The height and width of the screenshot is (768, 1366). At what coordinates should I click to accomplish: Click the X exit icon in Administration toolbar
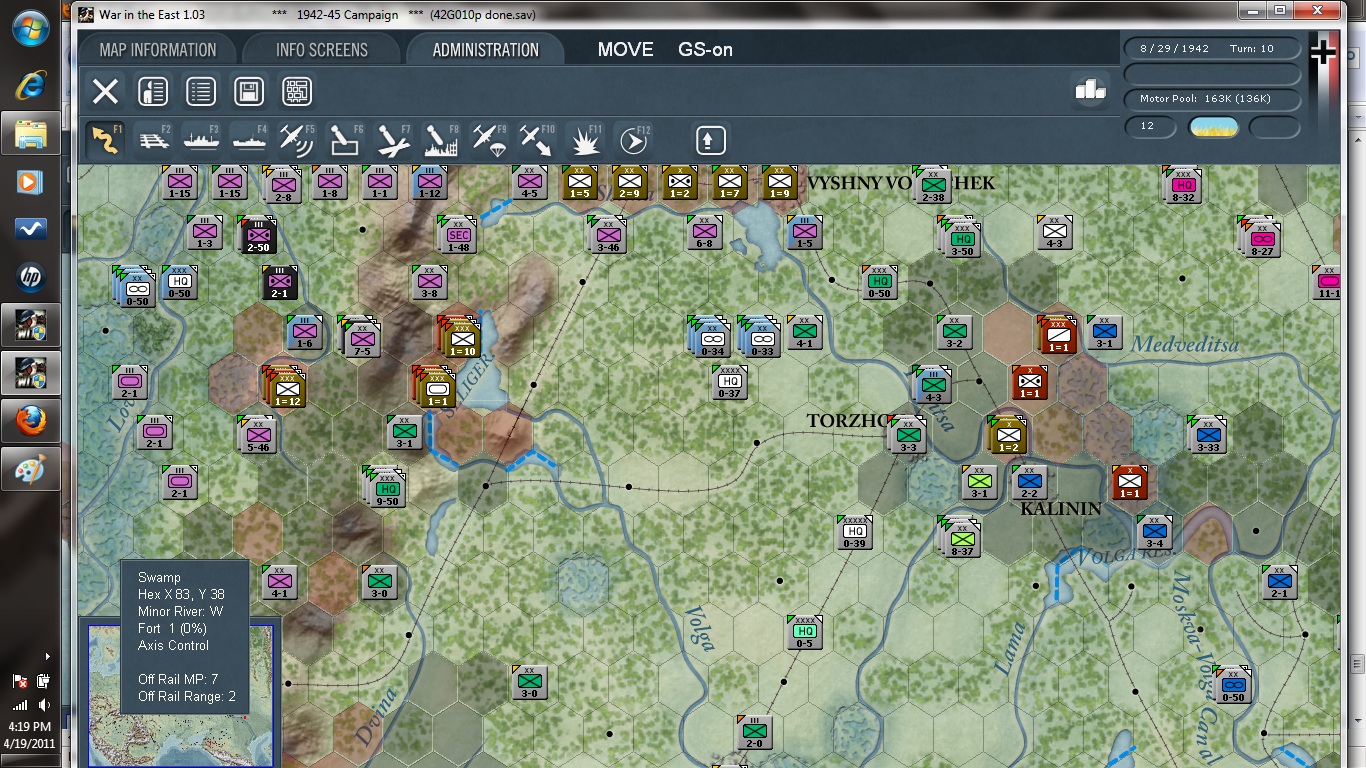(x=105, y=92)
